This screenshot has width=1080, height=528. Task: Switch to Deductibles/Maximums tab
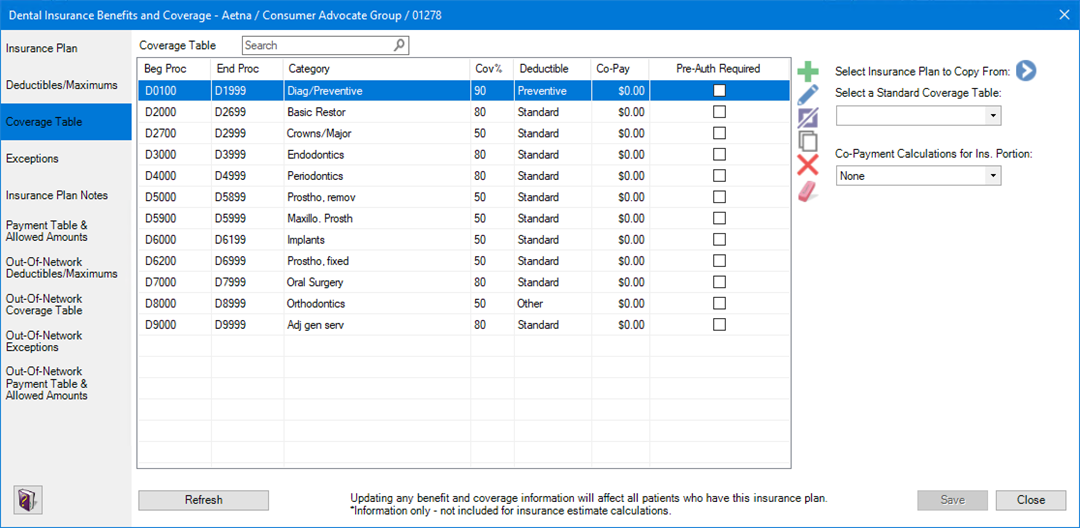pos(65,85)
